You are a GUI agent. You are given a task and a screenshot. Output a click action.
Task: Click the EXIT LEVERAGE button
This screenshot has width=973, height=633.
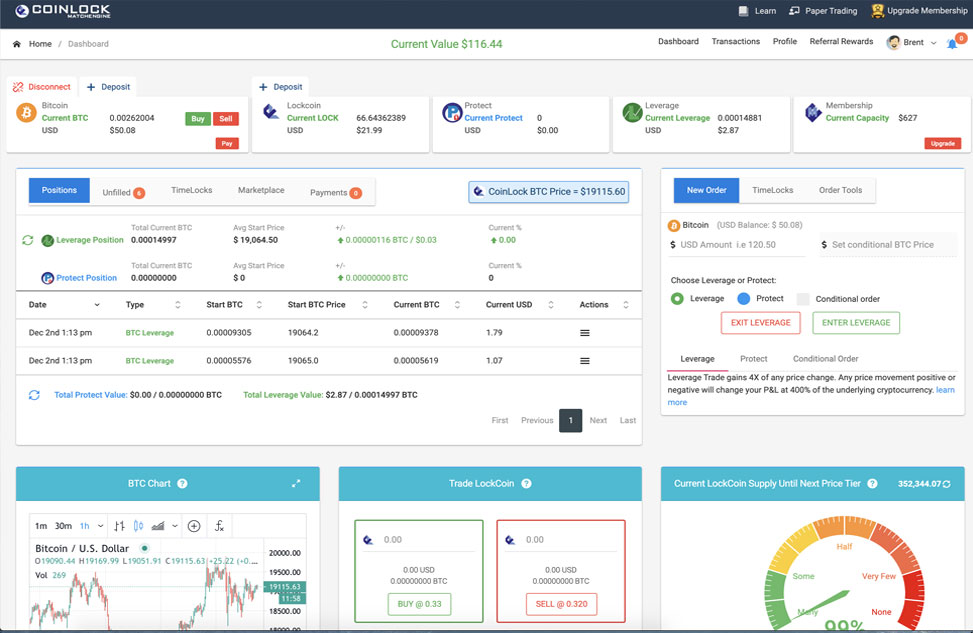pos(761,323)
